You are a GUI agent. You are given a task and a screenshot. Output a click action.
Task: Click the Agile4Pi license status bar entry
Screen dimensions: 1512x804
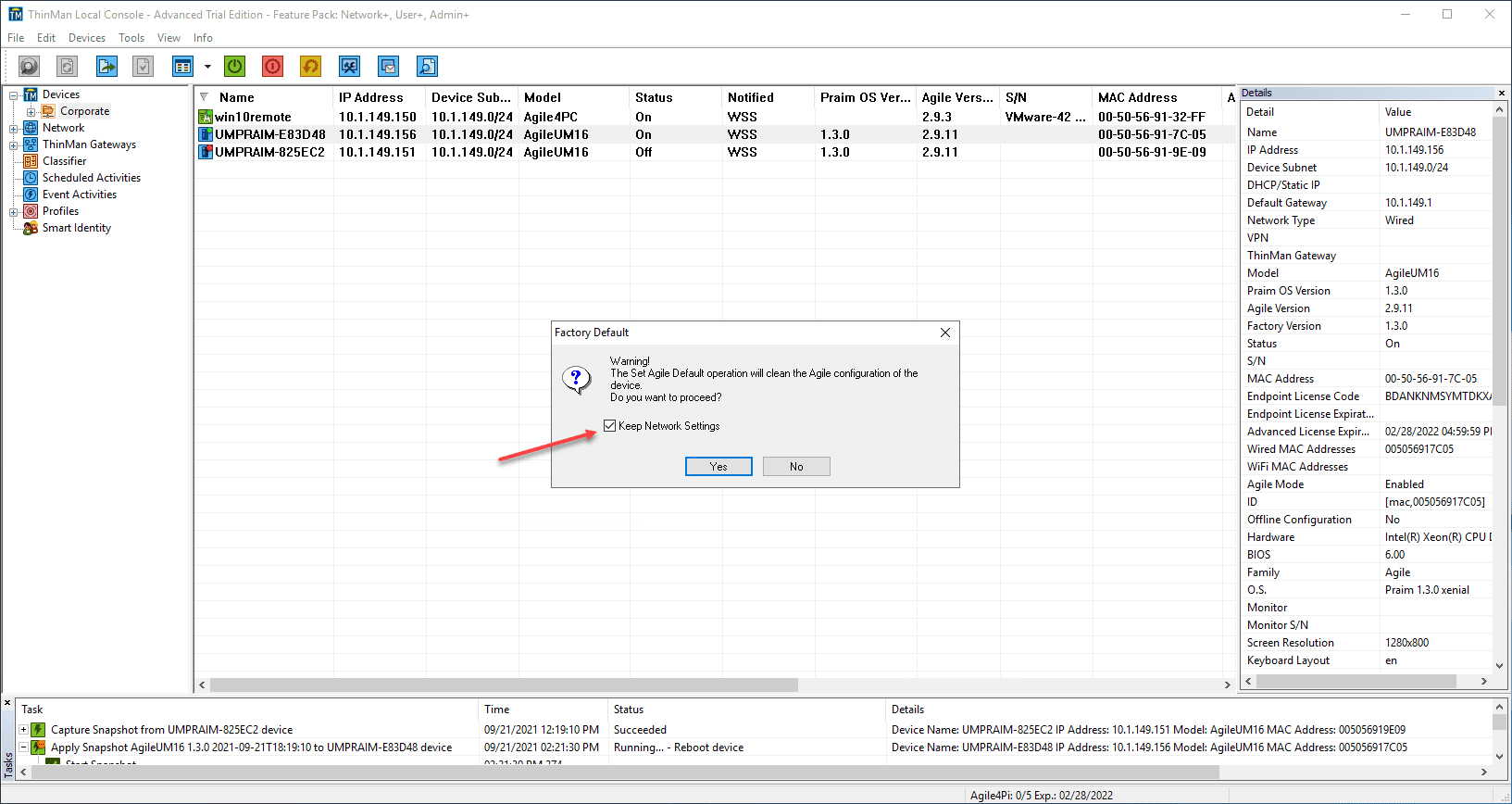point(1041,795)
